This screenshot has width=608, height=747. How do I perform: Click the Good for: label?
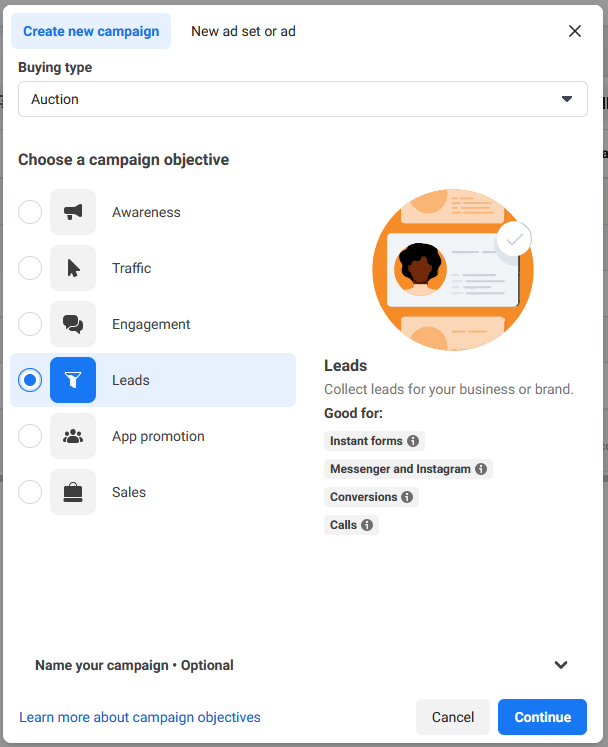pyautogui.click(x=354, y=413)
